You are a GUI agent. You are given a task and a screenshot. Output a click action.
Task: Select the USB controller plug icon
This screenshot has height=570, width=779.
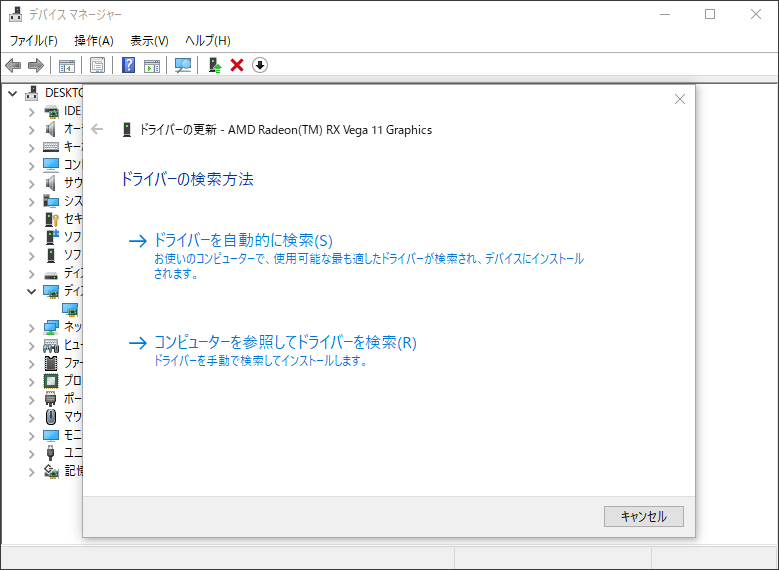pos(50,453)
